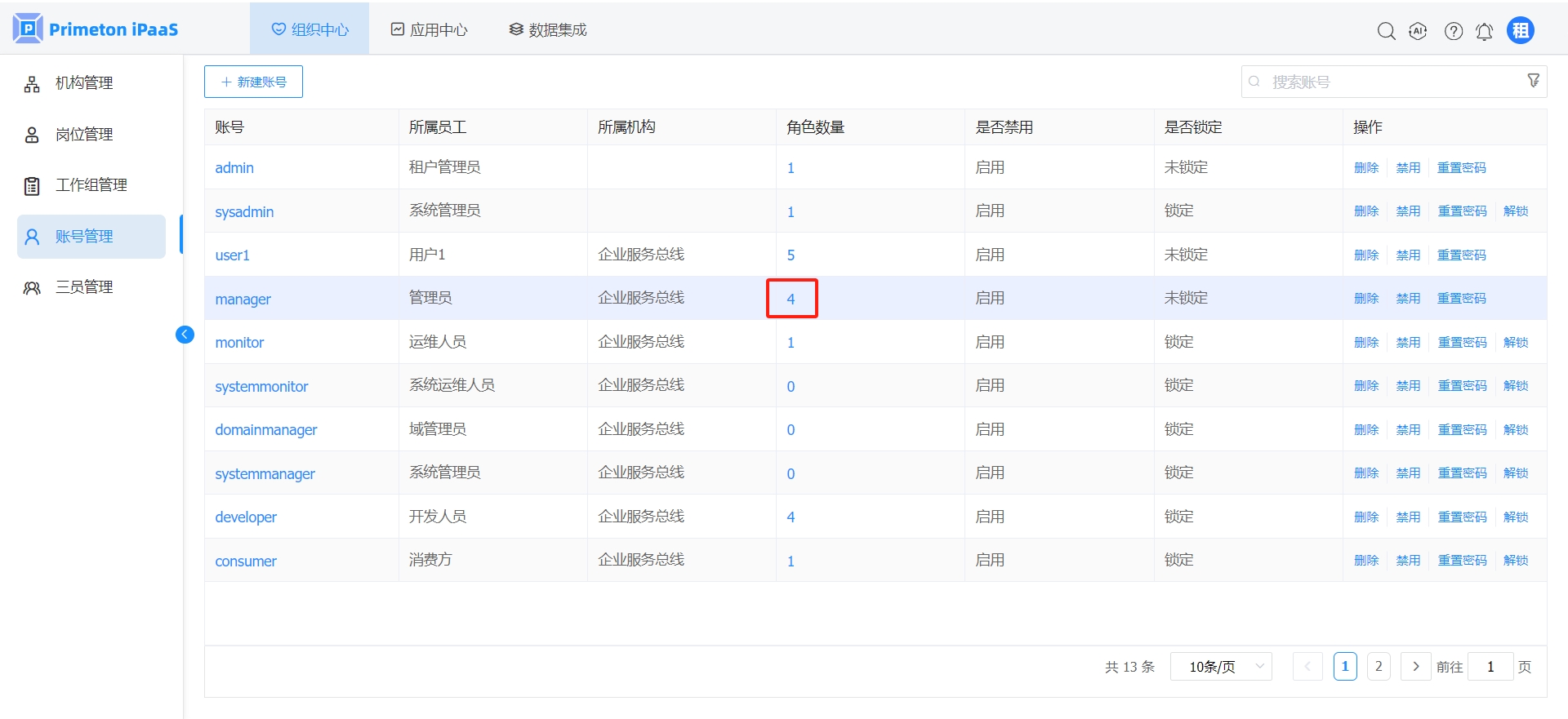Open the sysadmin account link
The width and height of the screenshot is (1568, 719).
pyautogui.click(x=244, y=212)
